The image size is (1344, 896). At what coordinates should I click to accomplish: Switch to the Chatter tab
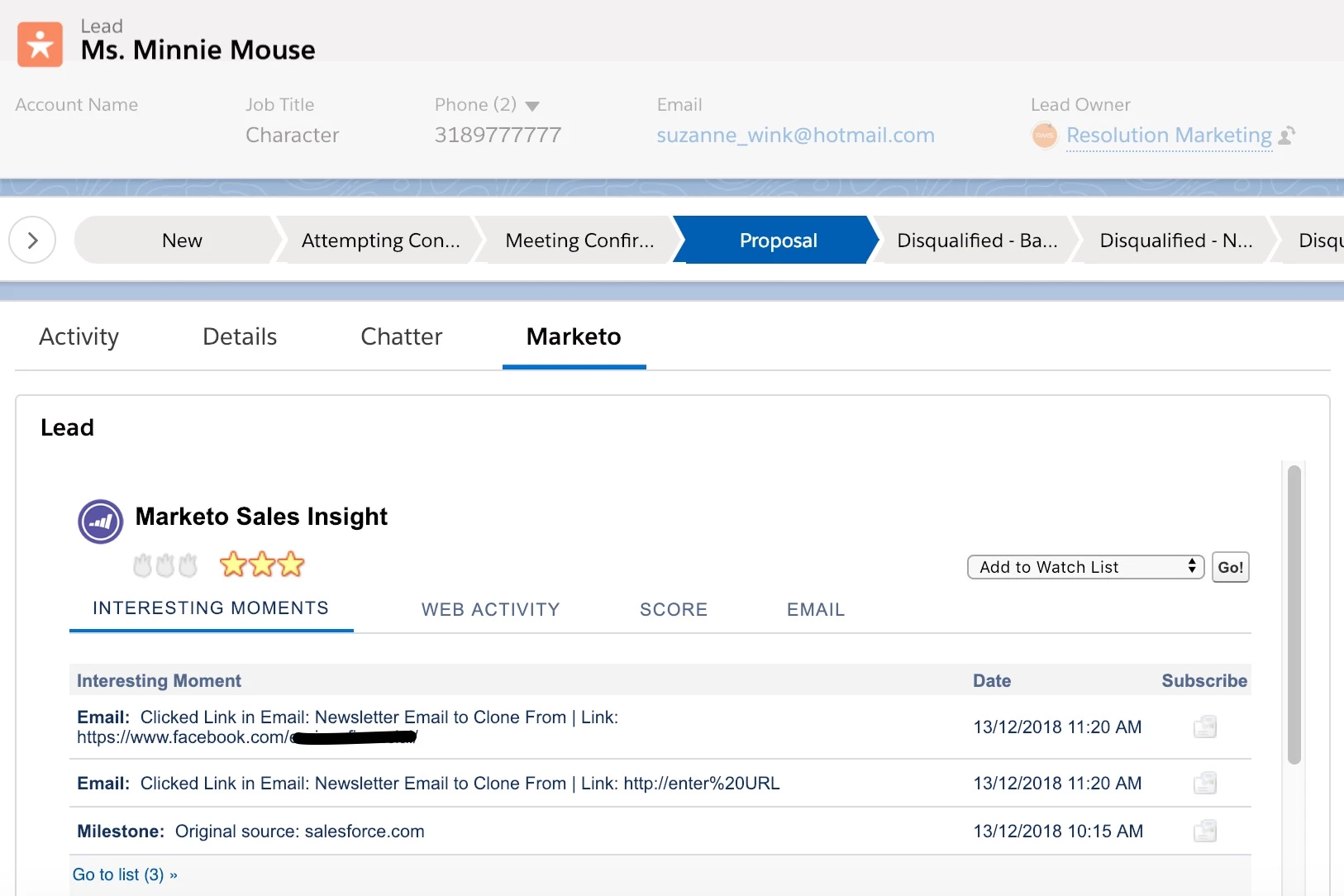click(x=402, y=336)
